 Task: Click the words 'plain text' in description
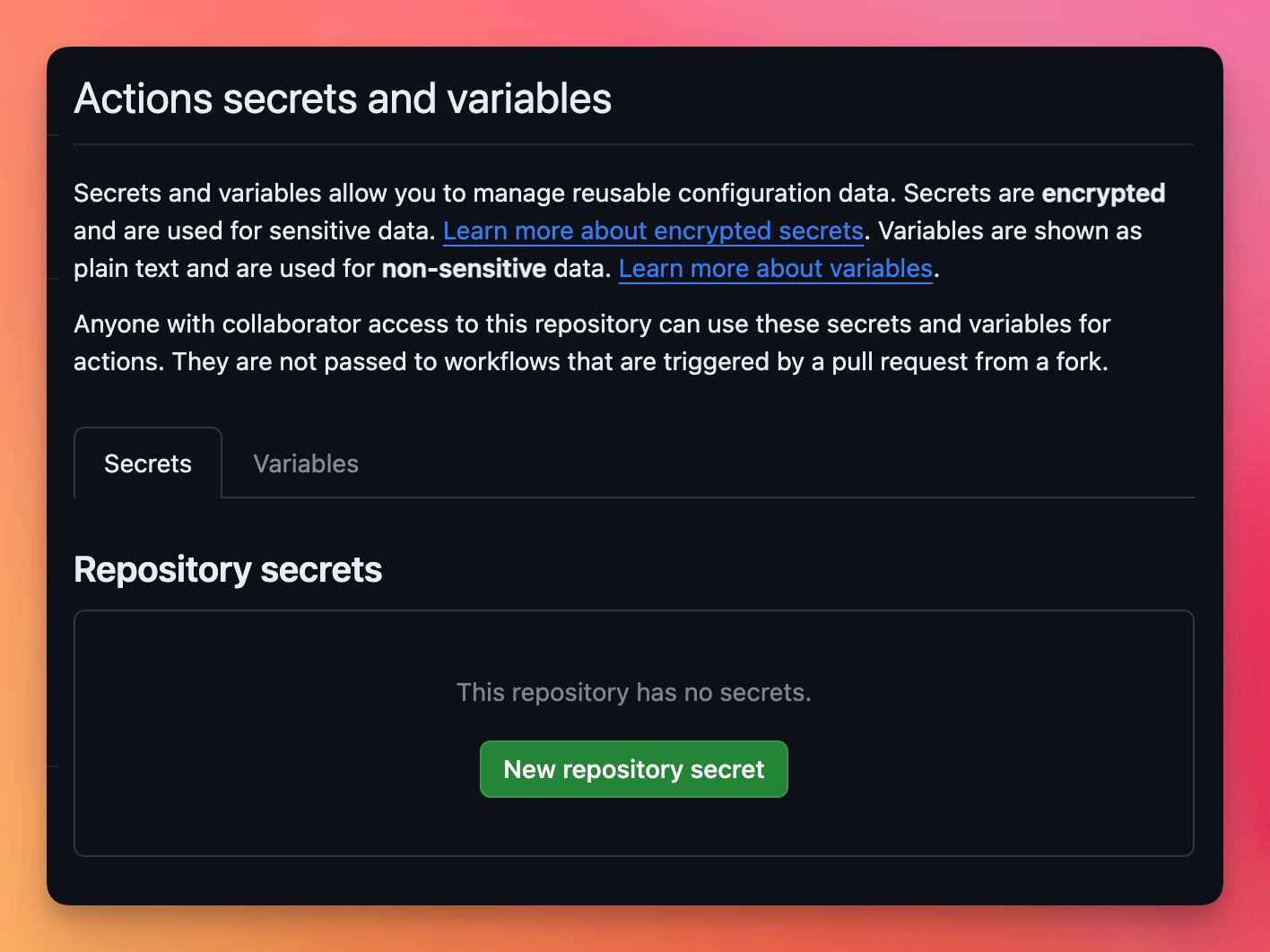click(126, 269)
